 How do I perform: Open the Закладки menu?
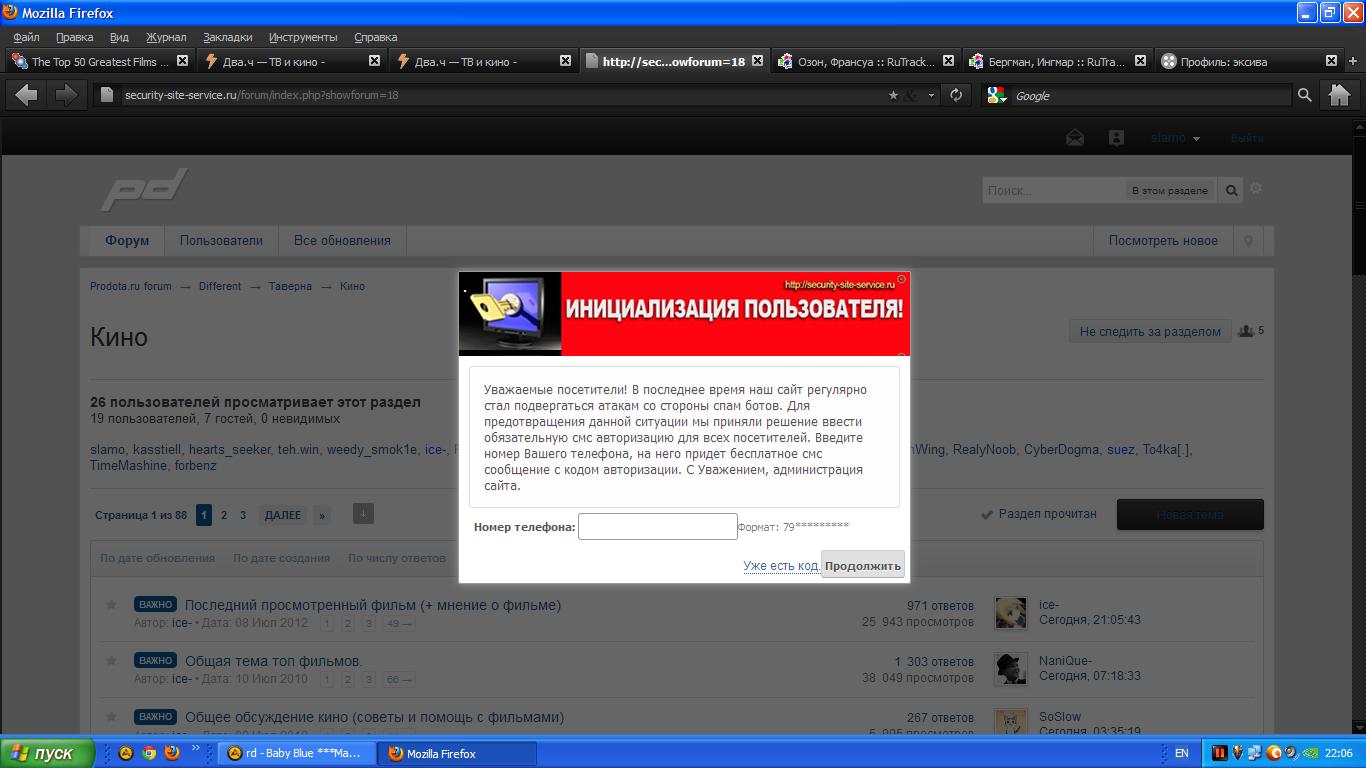pos(227,37)
